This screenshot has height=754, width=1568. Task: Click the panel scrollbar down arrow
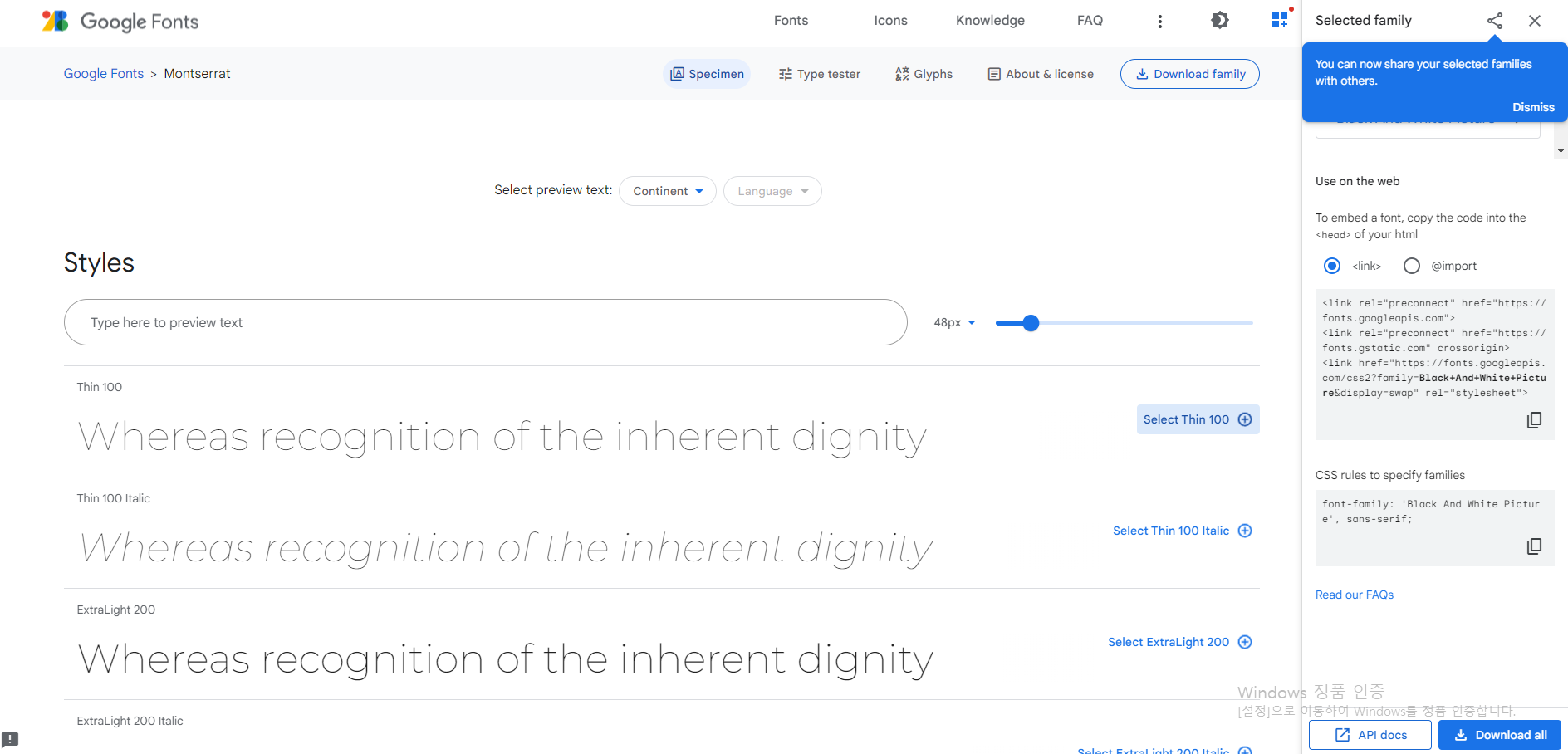point(1561,152)
